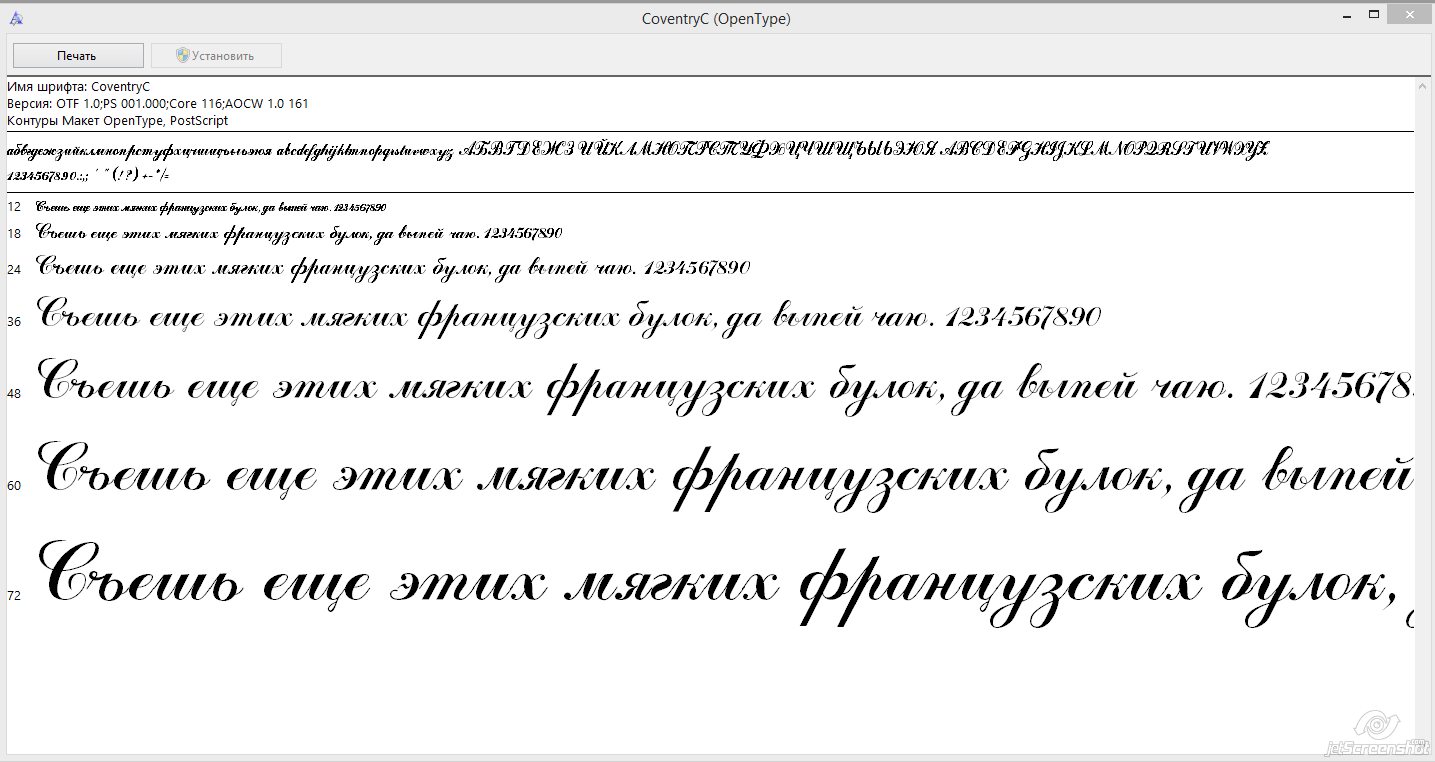Screen dimensions: 1435x762
Task: Click the window title 'CoventryC (OpenType)'
Action: click(x=716, y=18)
